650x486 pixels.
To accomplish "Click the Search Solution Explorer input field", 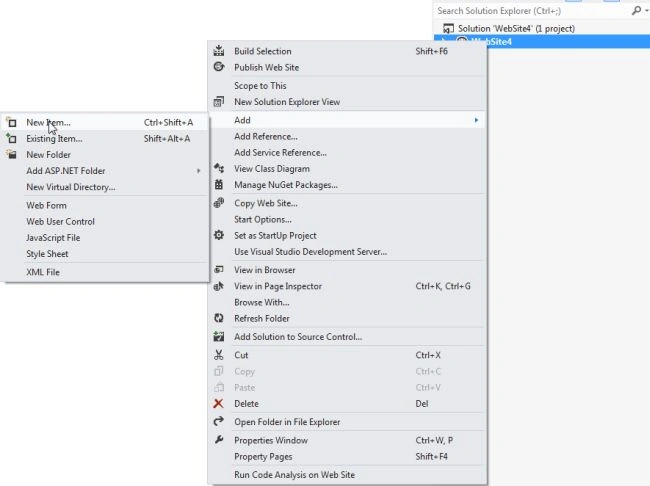I will tap(531, 11).
